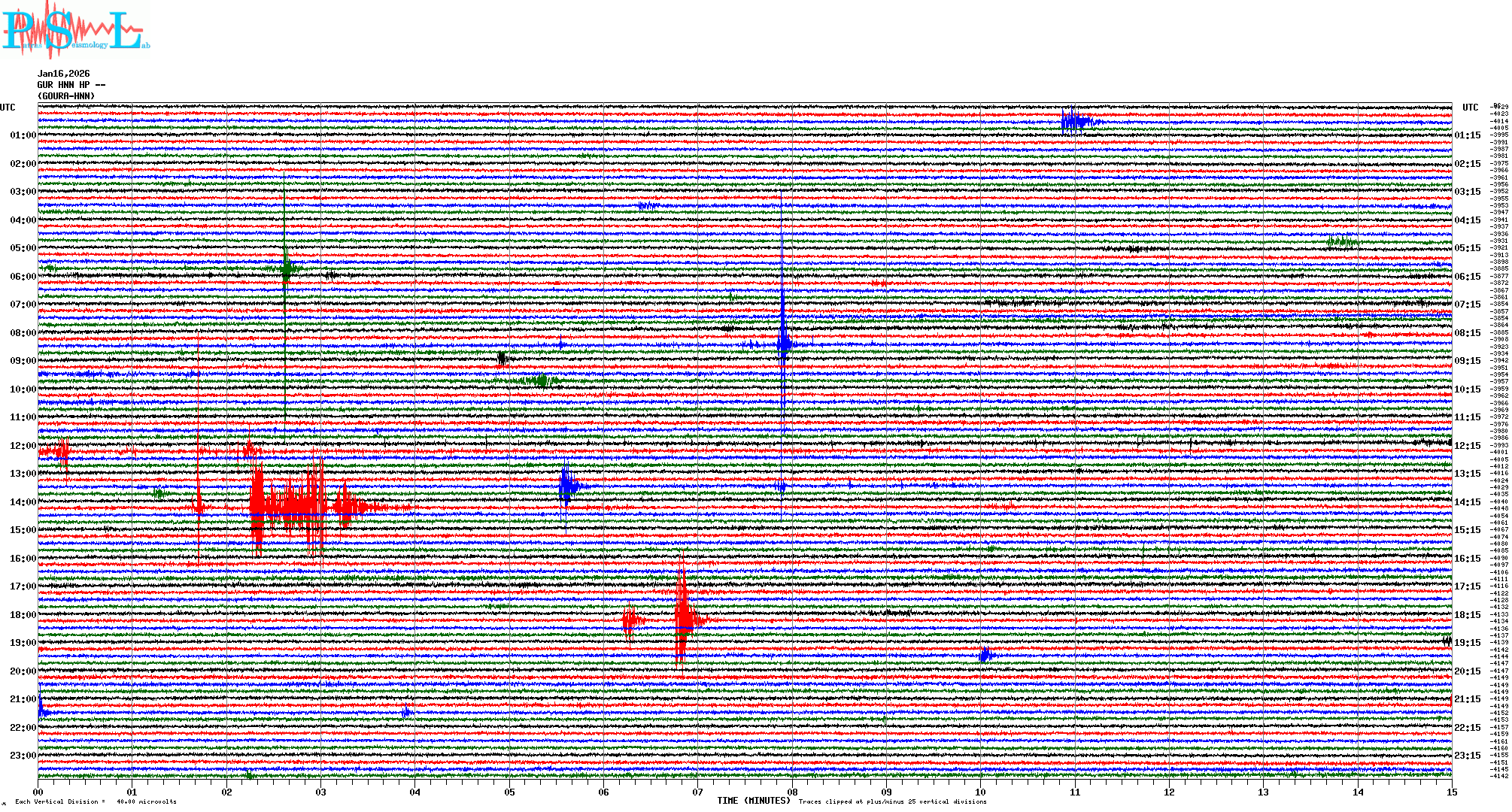This screenshot has height=812, width=1512.
Task: Click the 15 minute tick on bottom axis
Action: 1451,792
